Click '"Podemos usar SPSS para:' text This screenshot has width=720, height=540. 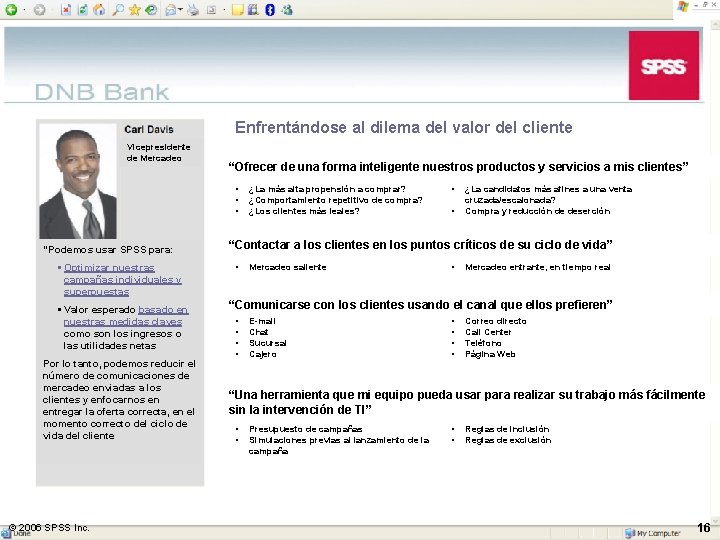click(x=108, y=250)
